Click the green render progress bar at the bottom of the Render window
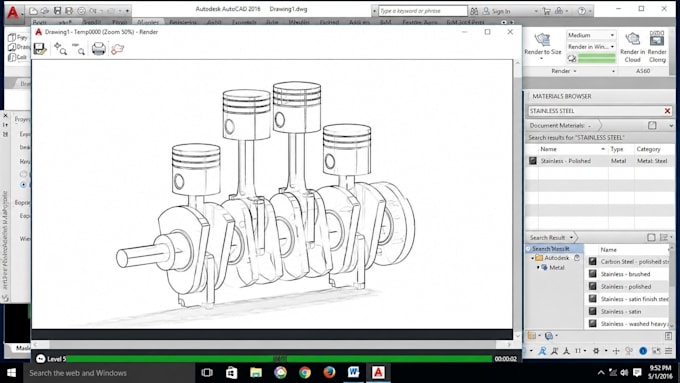Viewport: 680px width, 383px height. (280, 359)
